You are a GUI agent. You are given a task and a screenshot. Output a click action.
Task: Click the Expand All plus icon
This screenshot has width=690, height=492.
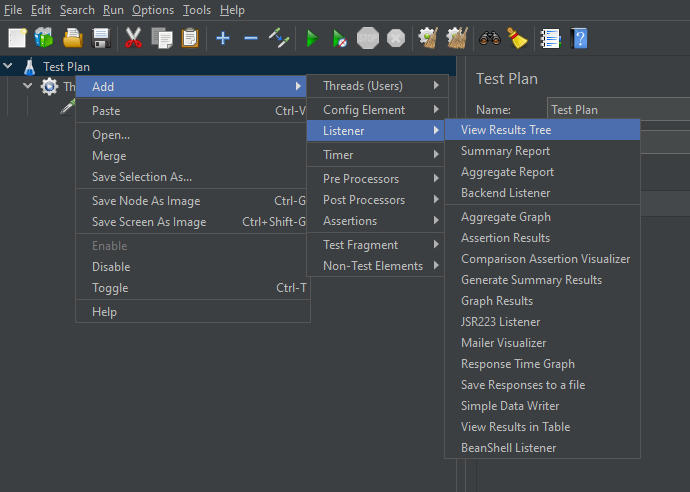(223, 38)
